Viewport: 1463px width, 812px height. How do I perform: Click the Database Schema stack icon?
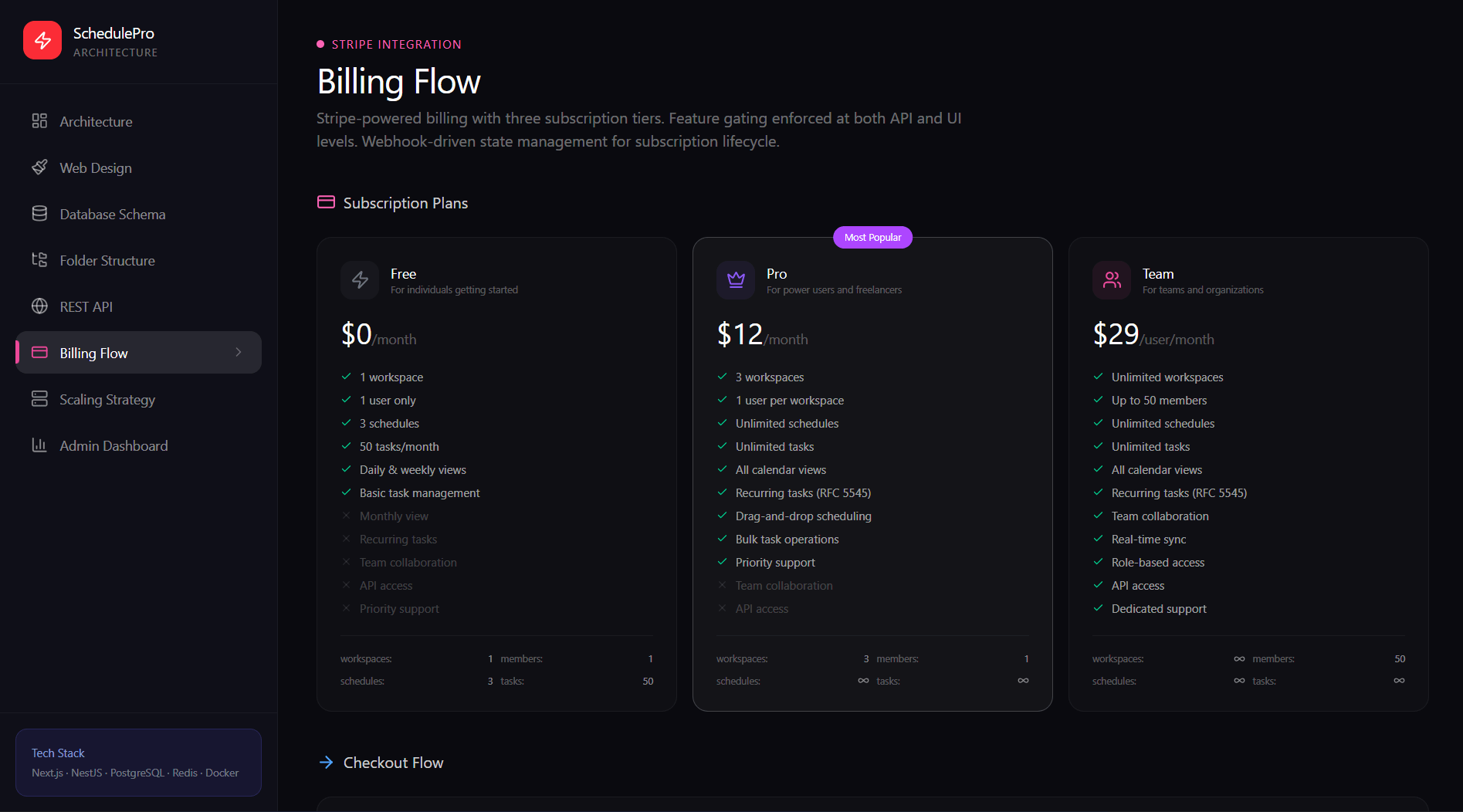(x=39, y=213)
